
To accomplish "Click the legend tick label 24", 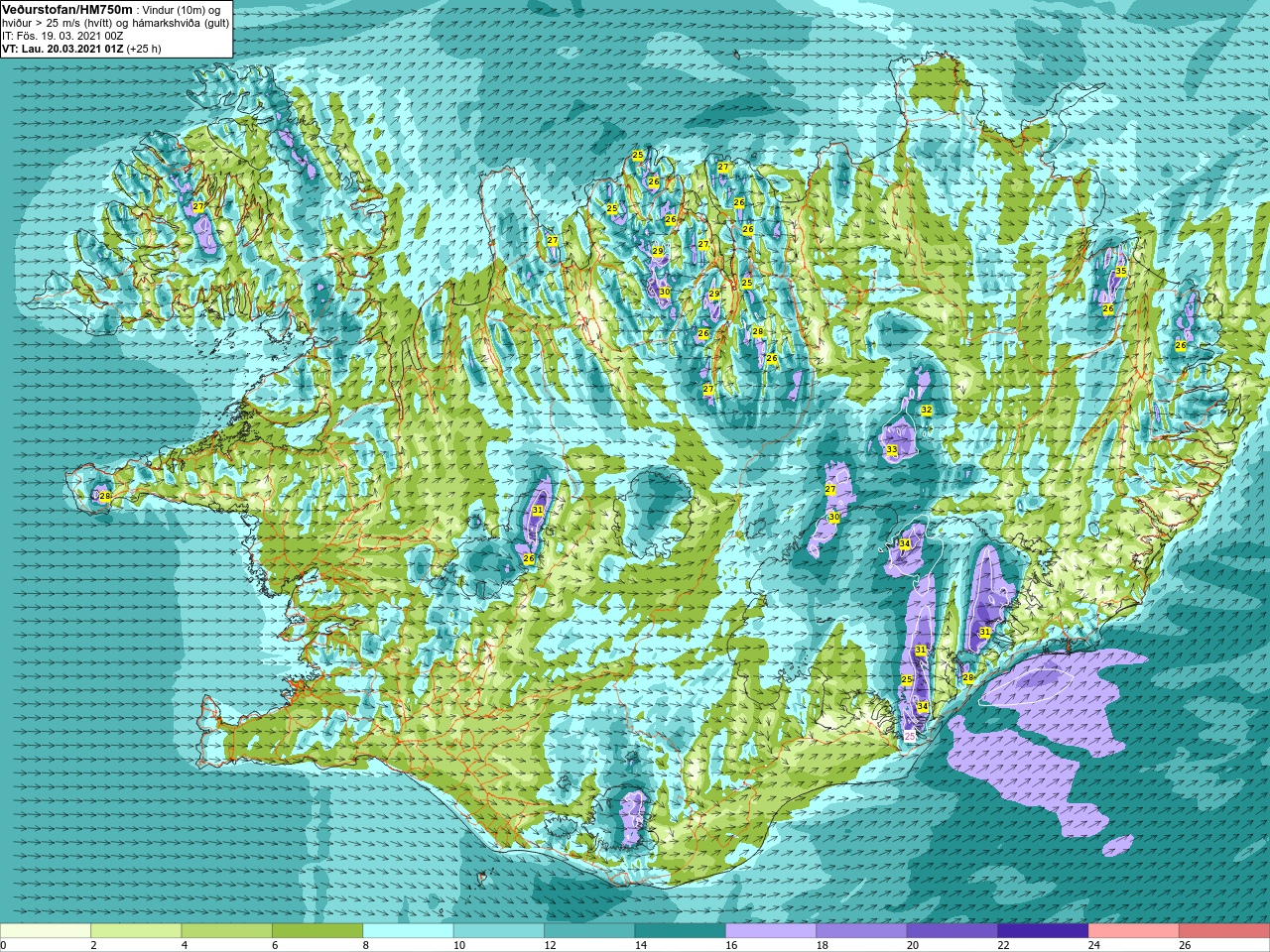I will [1093, 945].
